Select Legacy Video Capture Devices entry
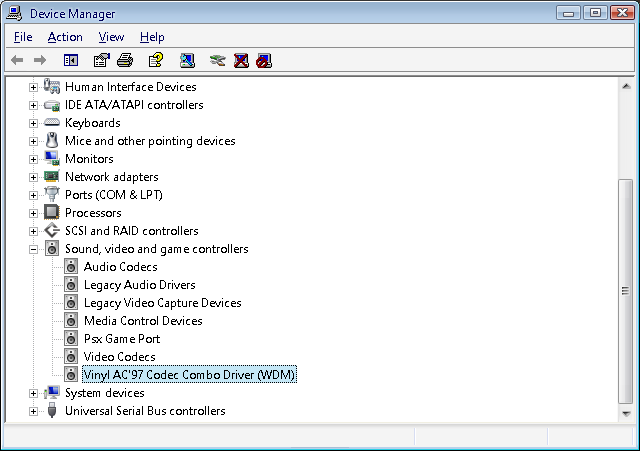The height and width of the screenshot is (451, 640). coord(162,303)
